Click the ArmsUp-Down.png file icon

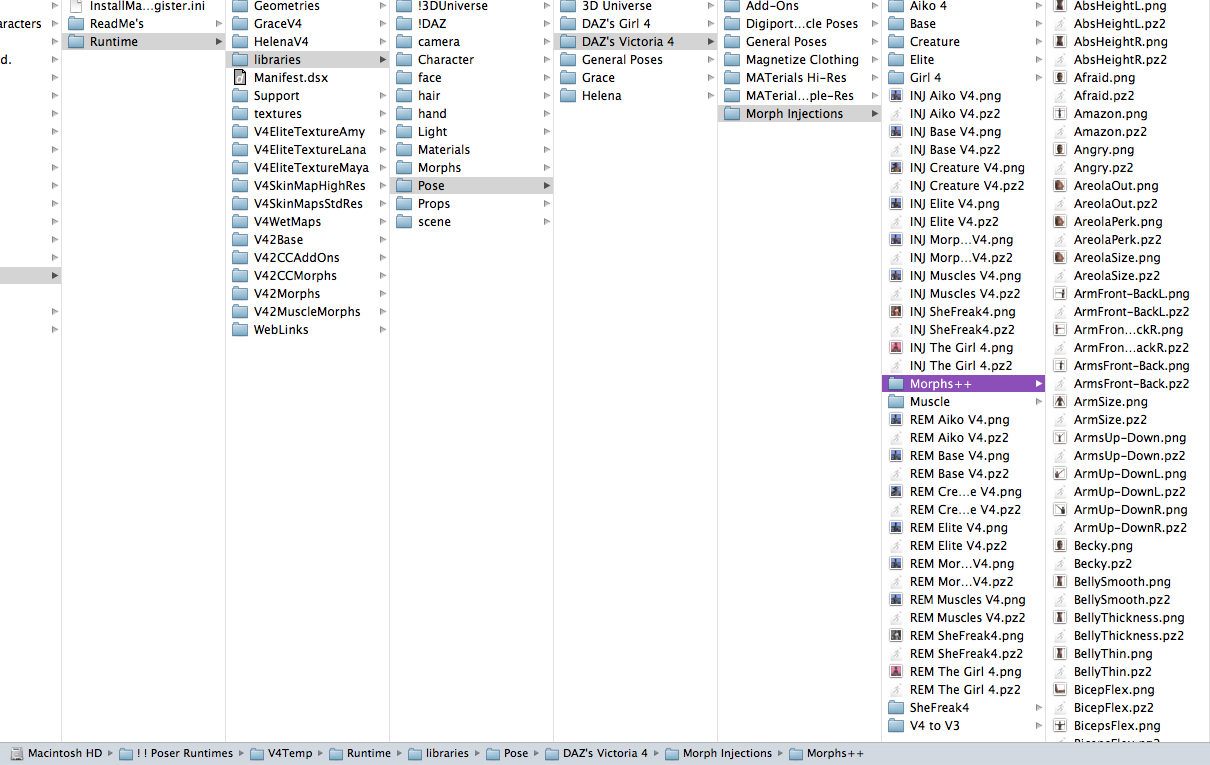coord(1060,438)
